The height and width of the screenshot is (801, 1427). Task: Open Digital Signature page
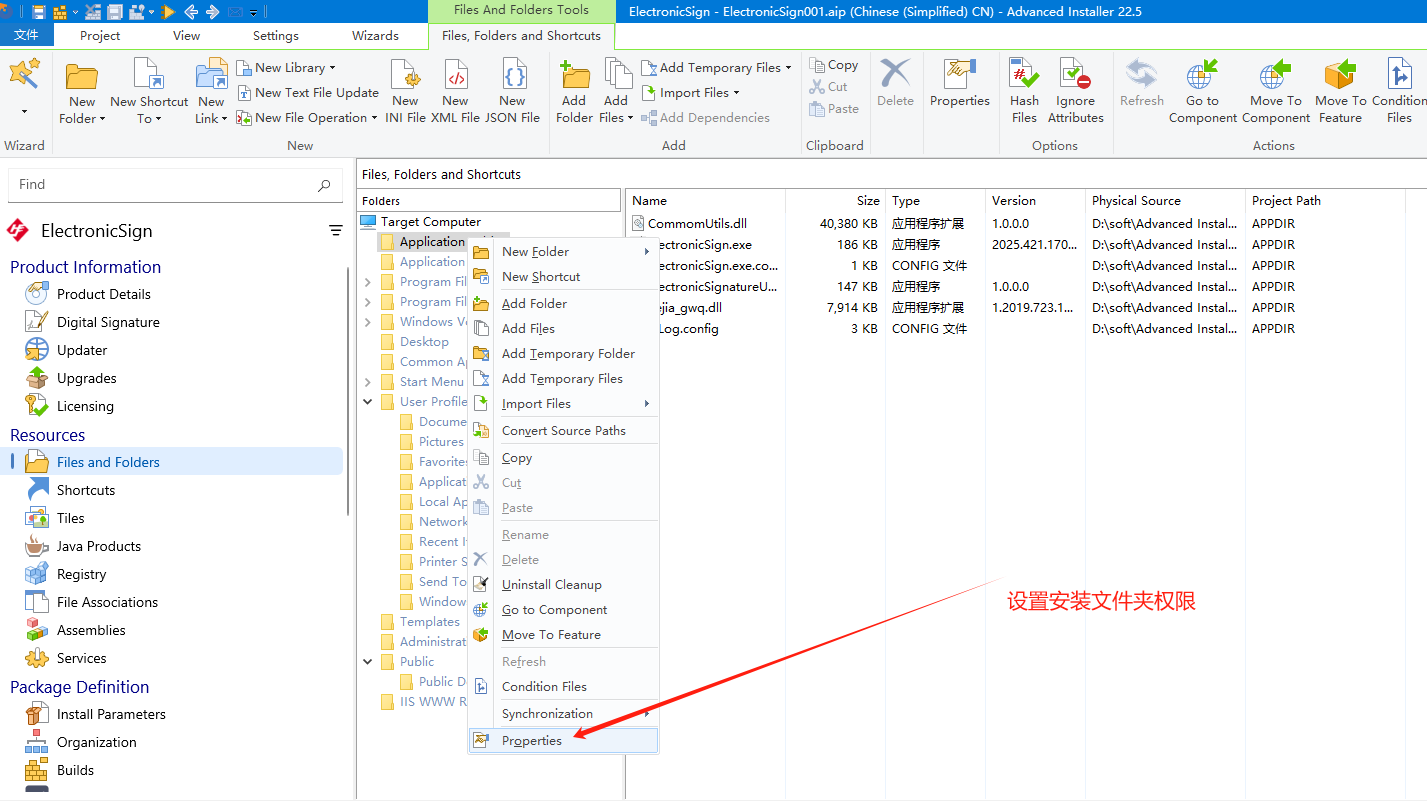coord(107,322)
